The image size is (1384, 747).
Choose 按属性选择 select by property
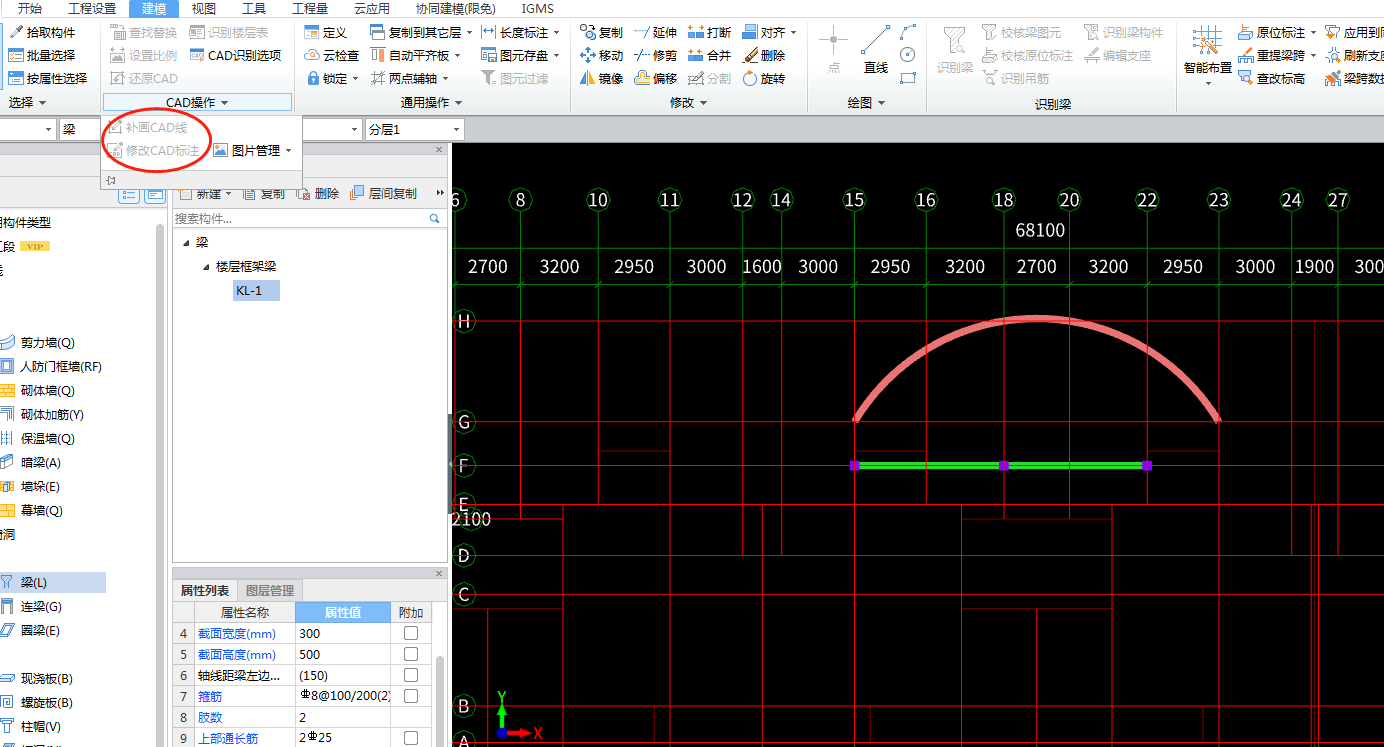click(x=47, y=78)
